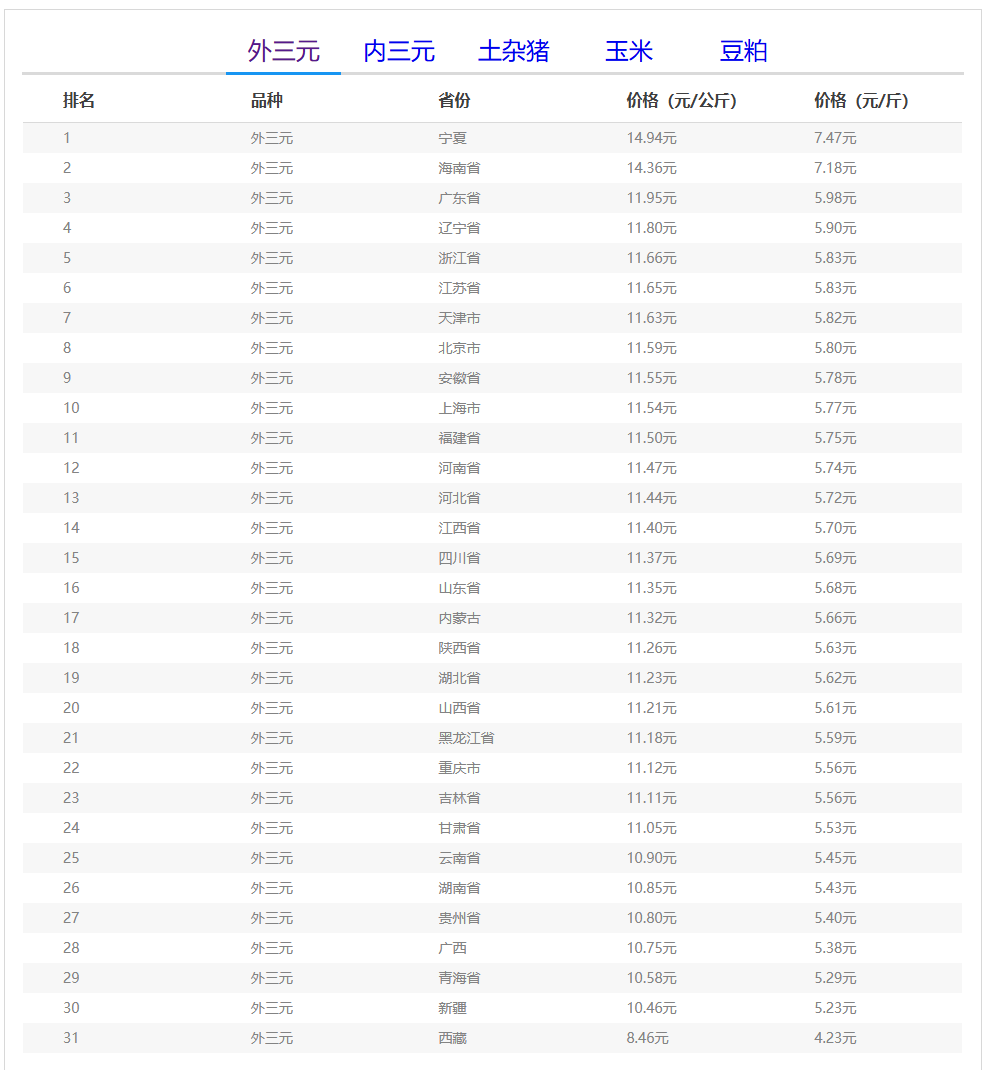Select the 江苏省 province cell

pos(459,288)
